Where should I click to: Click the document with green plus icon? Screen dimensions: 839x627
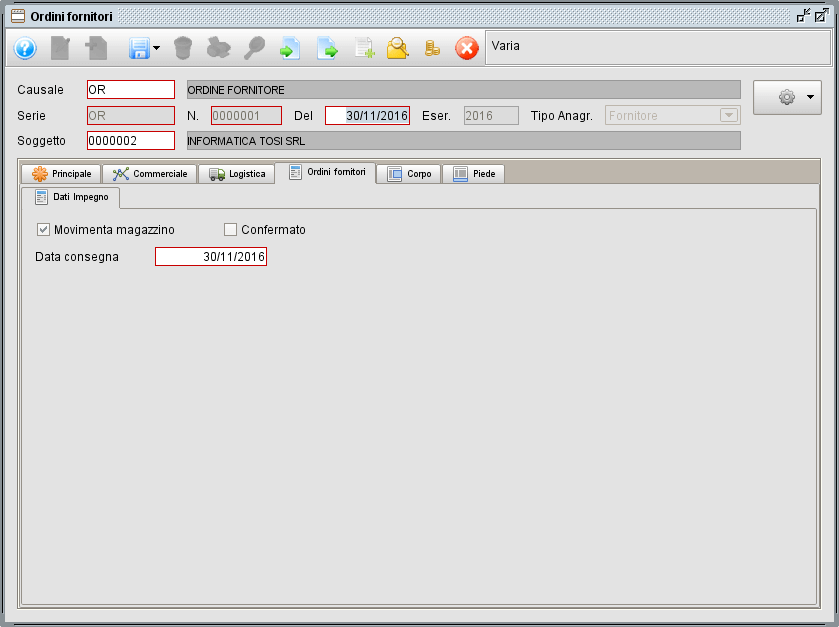click(363, 48)
